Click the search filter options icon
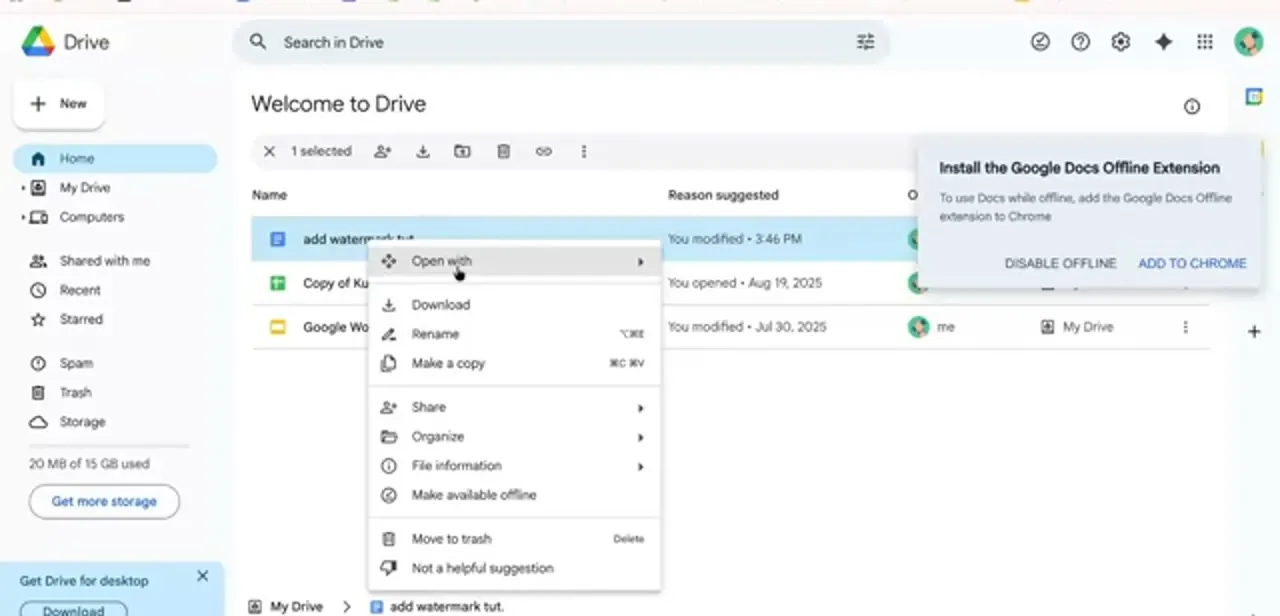 tap(866, 42)
